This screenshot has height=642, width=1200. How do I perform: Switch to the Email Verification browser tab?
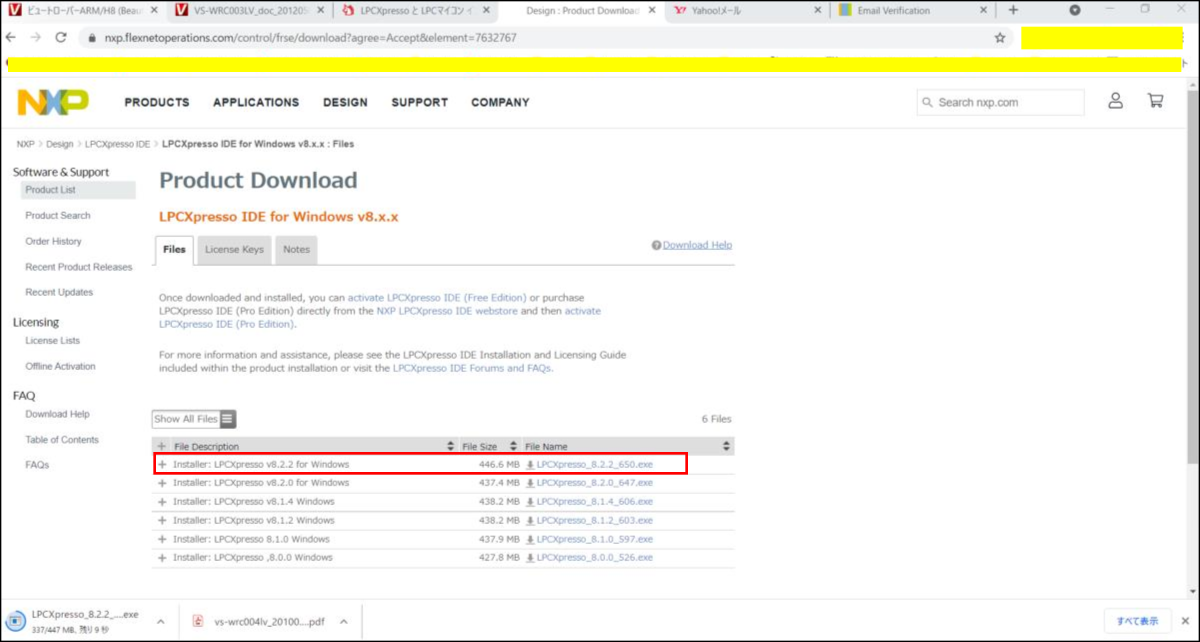coord(913,10)
